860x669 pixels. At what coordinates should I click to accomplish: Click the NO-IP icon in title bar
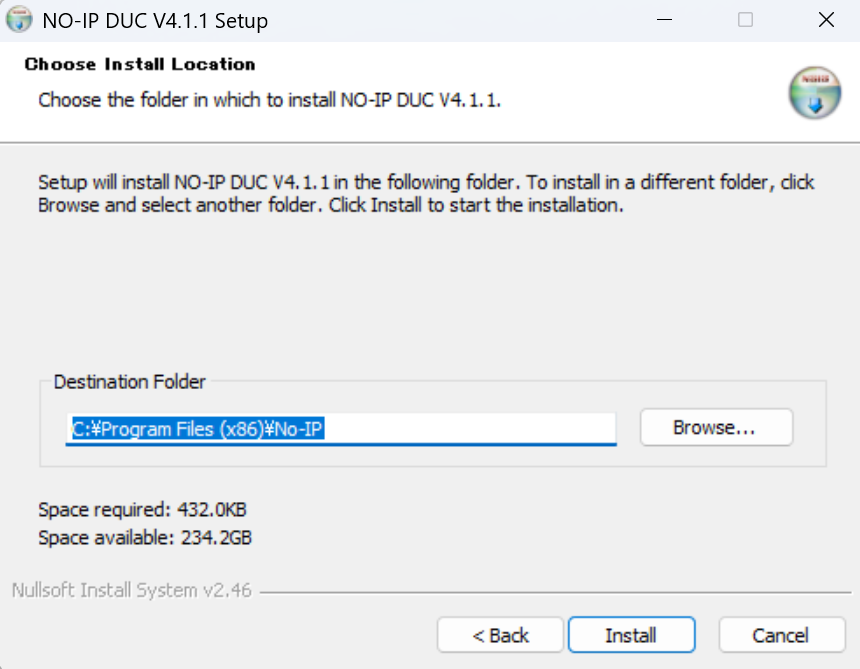click(x=19, y=19)
